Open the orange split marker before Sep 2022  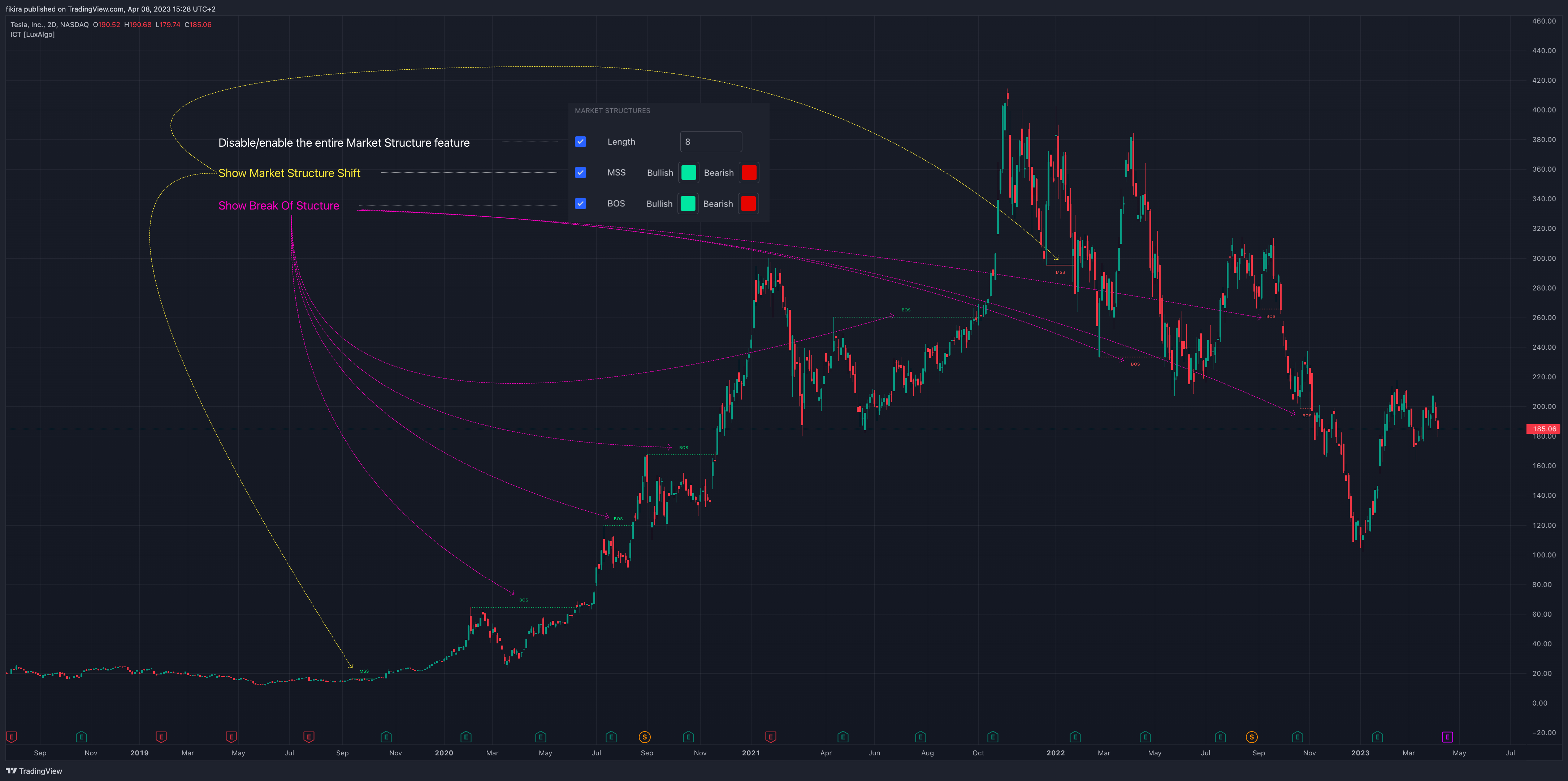coord(1252,737)
